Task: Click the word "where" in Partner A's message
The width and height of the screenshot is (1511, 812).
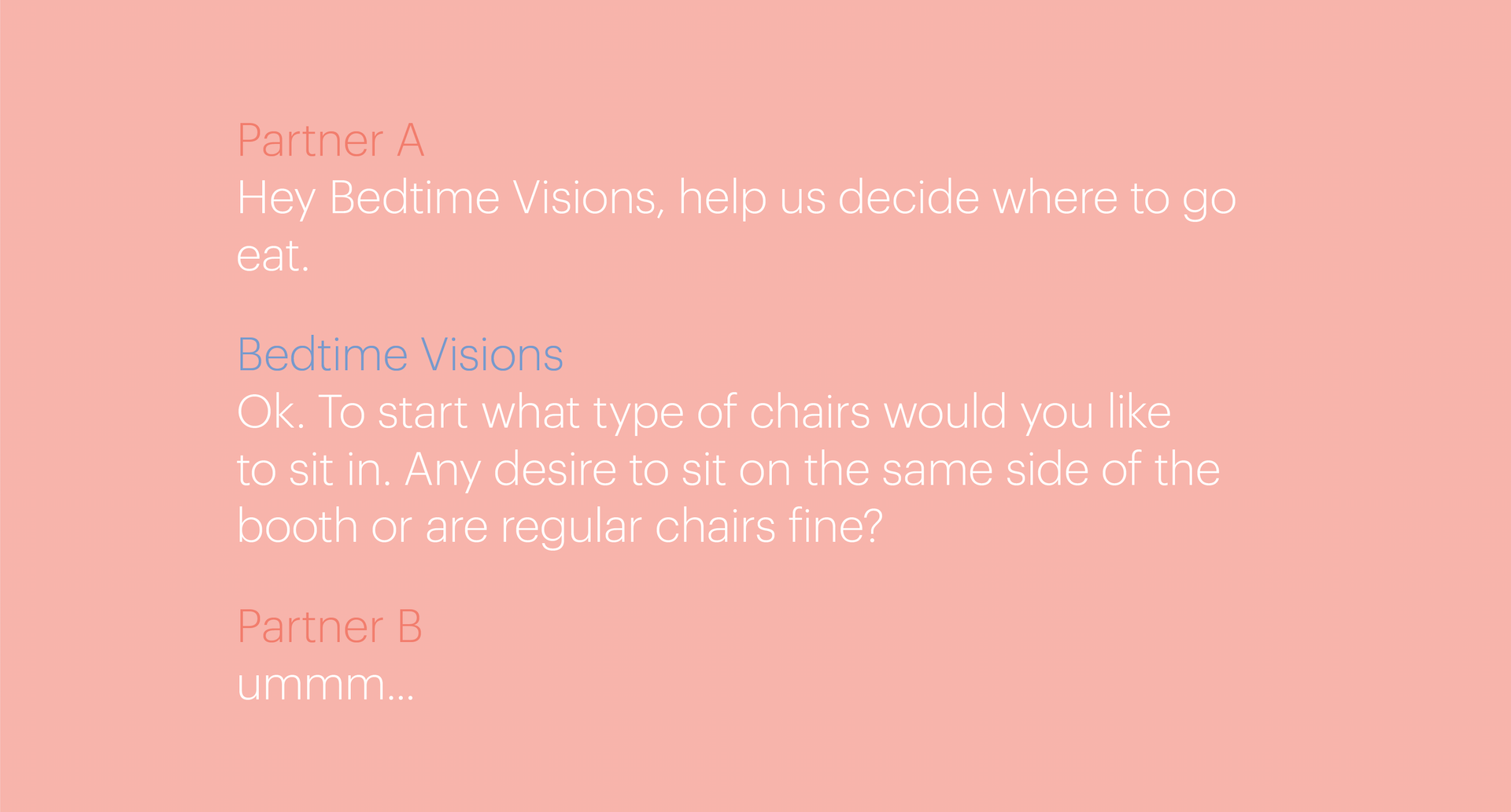Action: pyautogui.click(x=1055, y=197)
